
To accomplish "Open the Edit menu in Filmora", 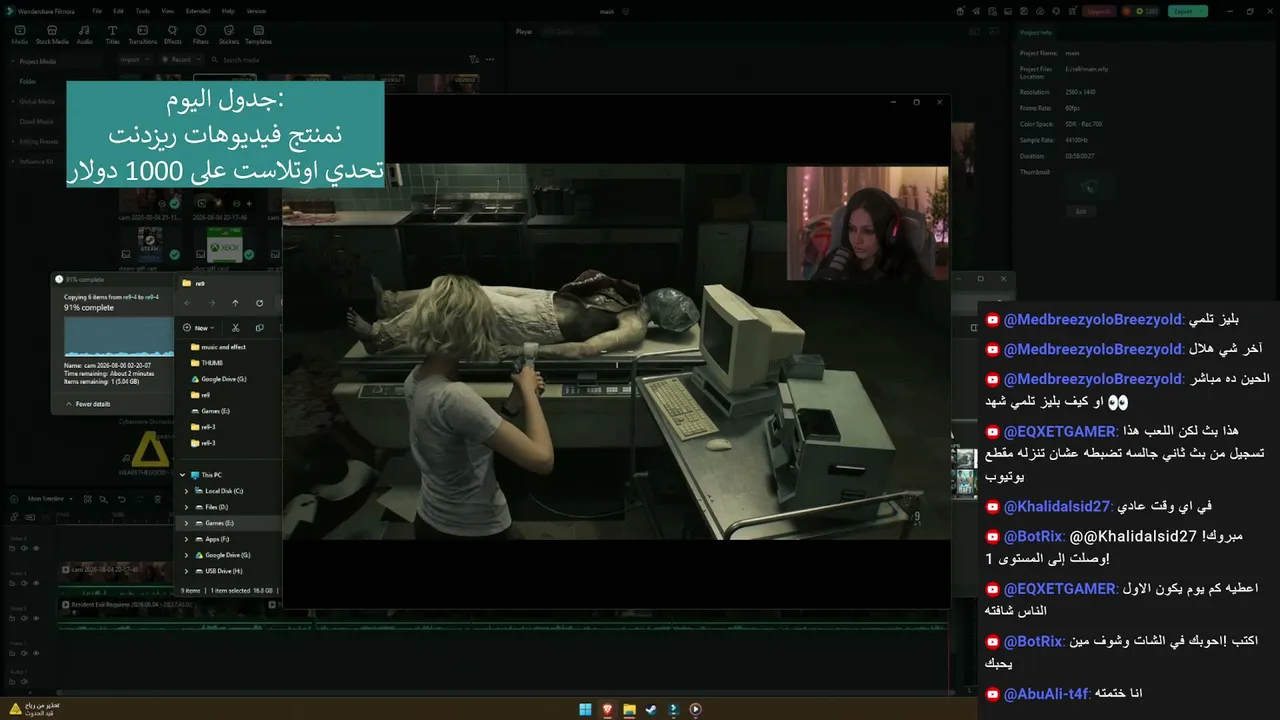I will tap(119, 11).
